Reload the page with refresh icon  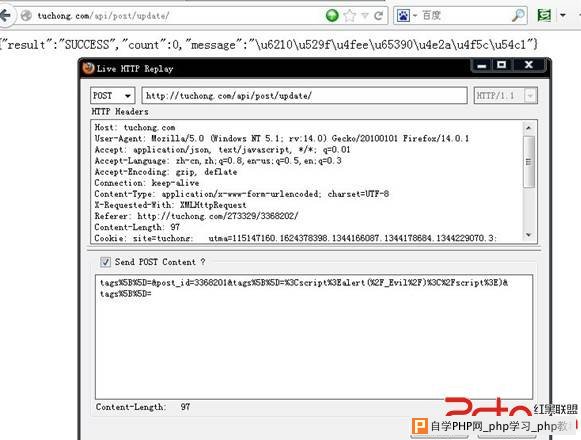coord(378,16)
